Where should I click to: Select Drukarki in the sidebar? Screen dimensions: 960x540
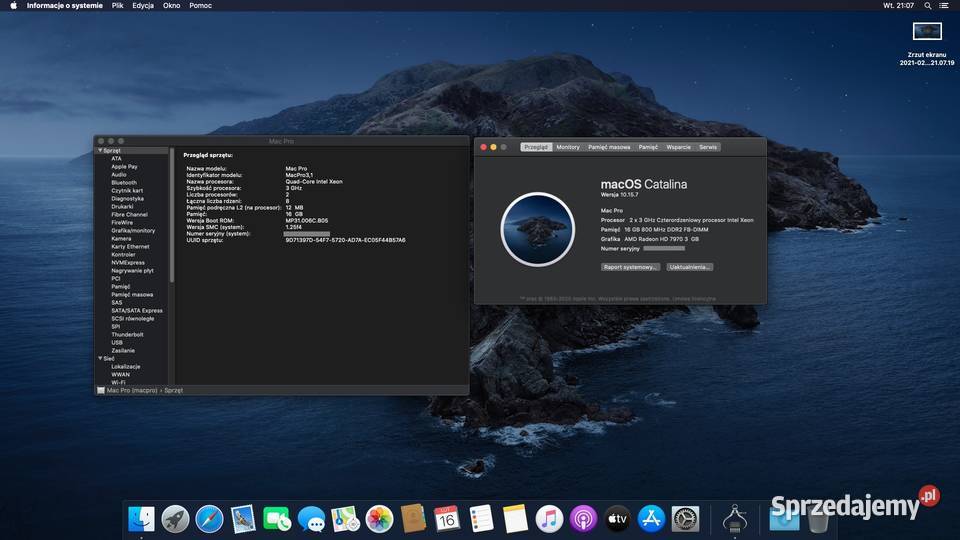[x=122, y=206]
